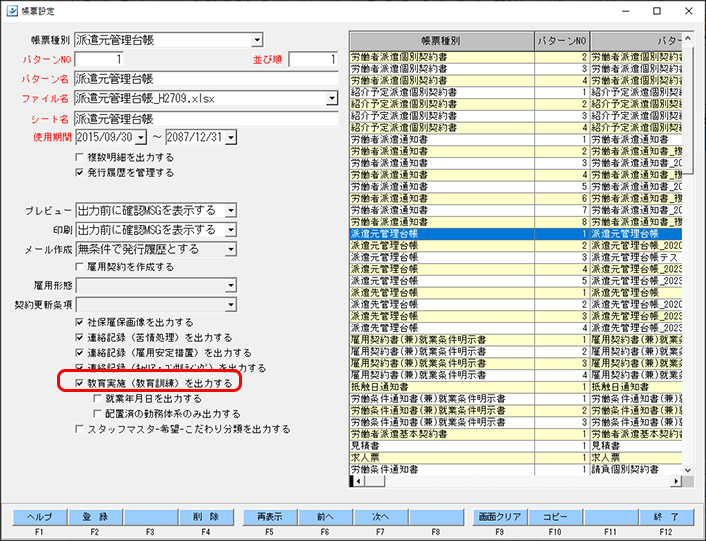Click the left arrow of the horizontal scrollbar

(358, 481)
